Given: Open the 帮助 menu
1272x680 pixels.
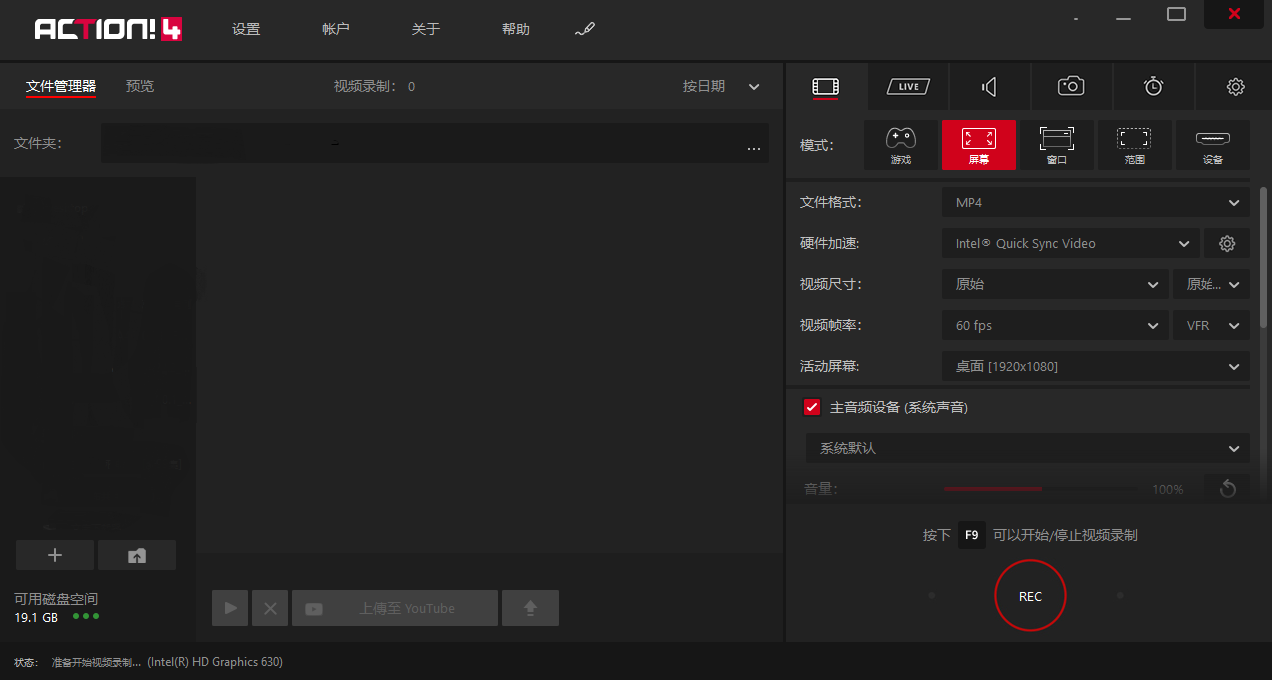Looking at the screenshot, I should click(516, 29).
